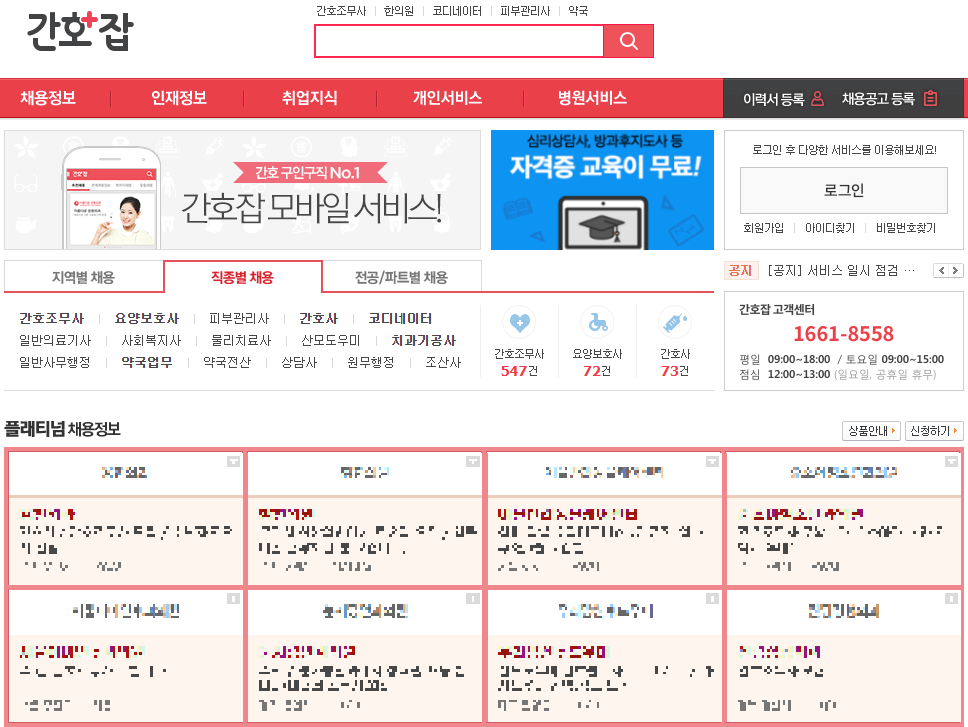The image size is (968, 727).
Task: Click the 요양보호사 wheelchair icon
Action: (597, 322)
